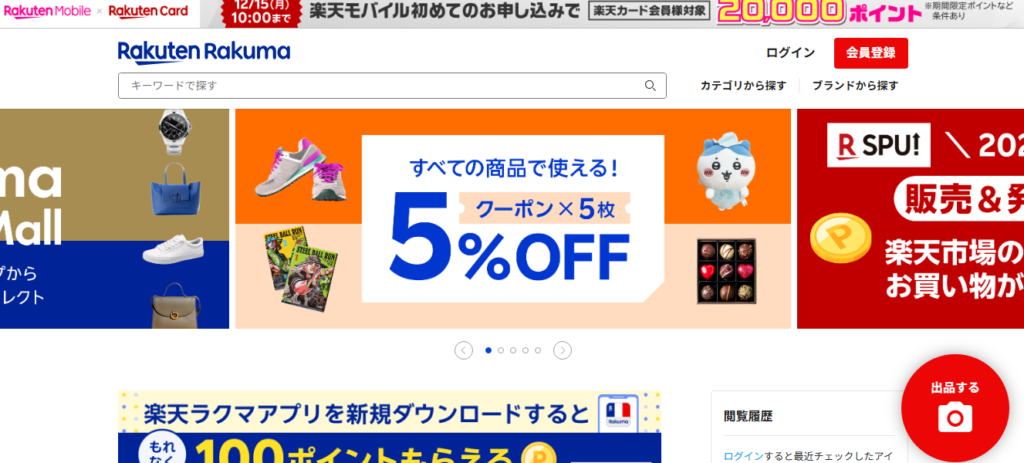Go to previous carousel slide arrow
This screenshot has height=463, width=1024.
[x=464, y=351]
